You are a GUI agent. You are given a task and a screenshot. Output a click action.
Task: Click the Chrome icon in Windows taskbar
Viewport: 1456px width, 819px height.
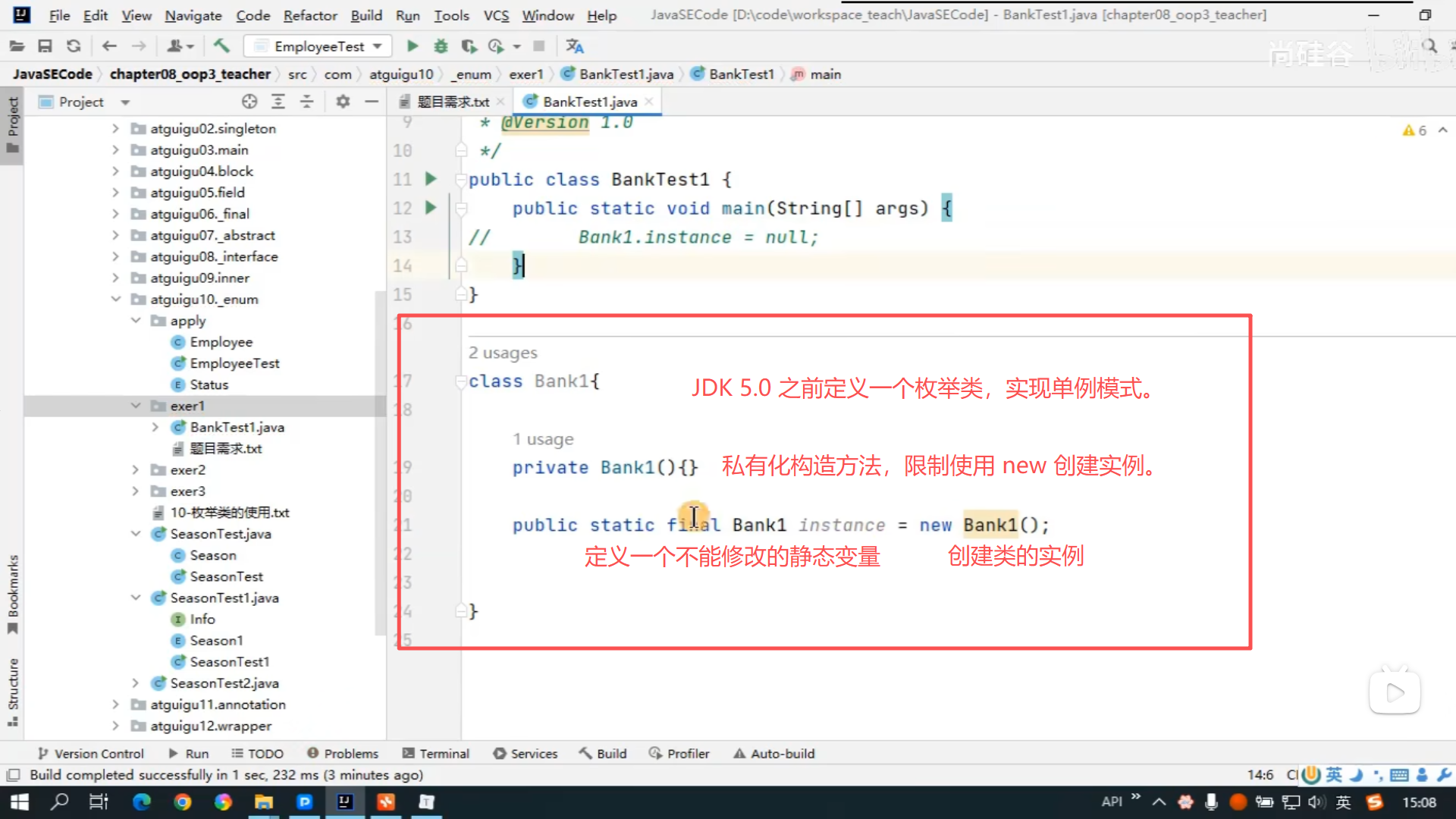click(x=182, y=802)
